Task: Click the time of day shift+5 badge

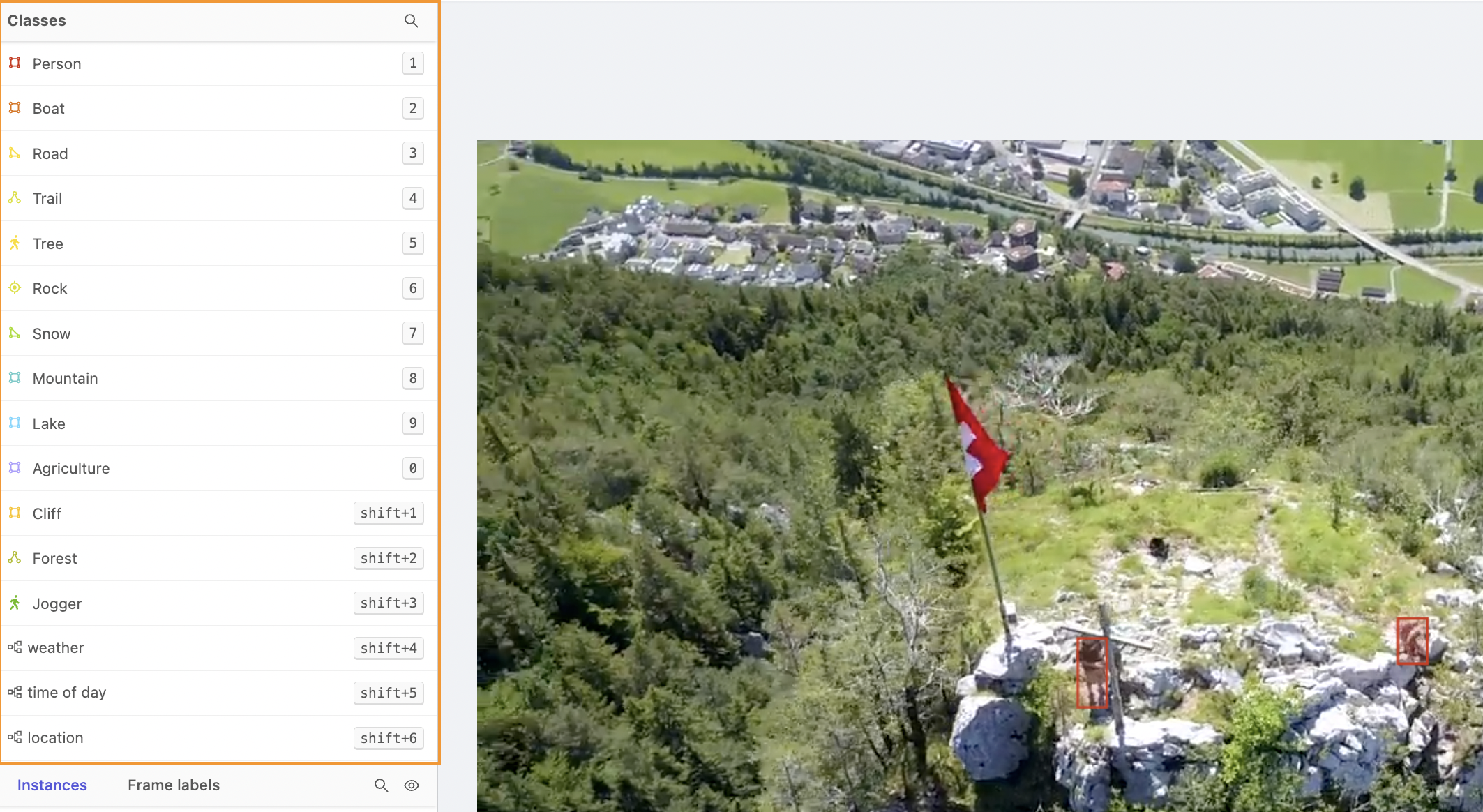Action: tap(389, 693)
